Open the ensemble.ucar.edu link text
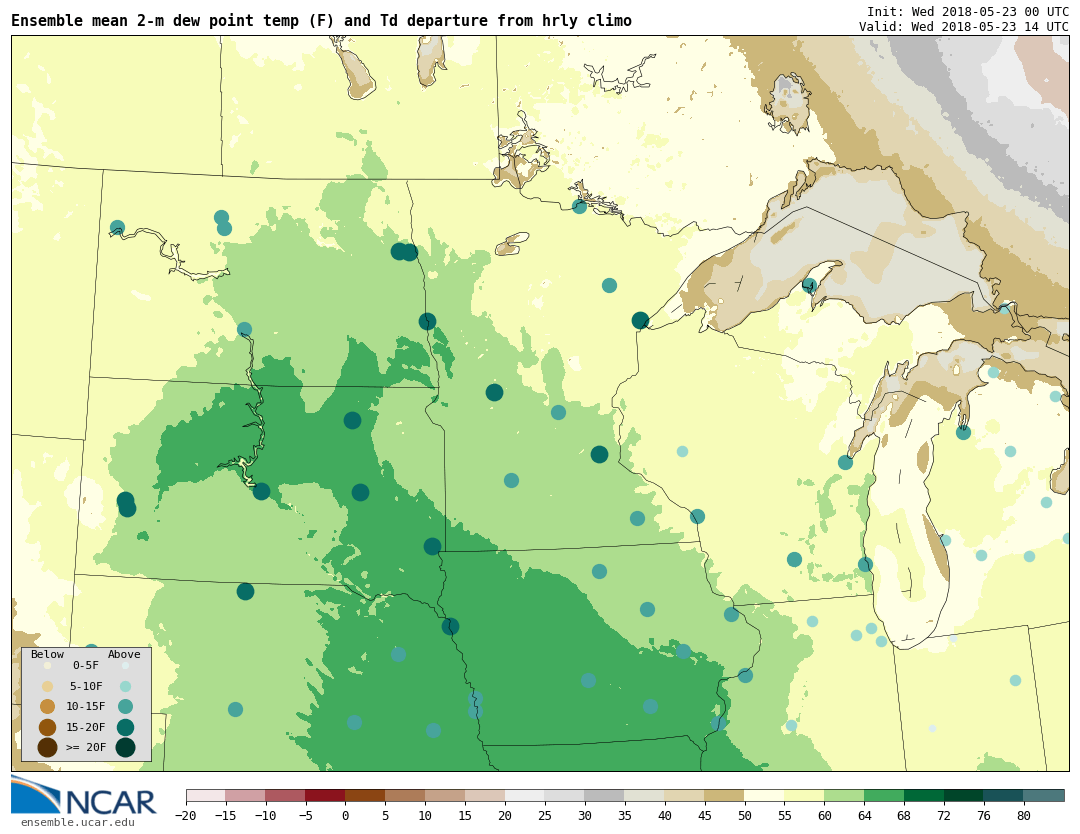 click(78, 822)
